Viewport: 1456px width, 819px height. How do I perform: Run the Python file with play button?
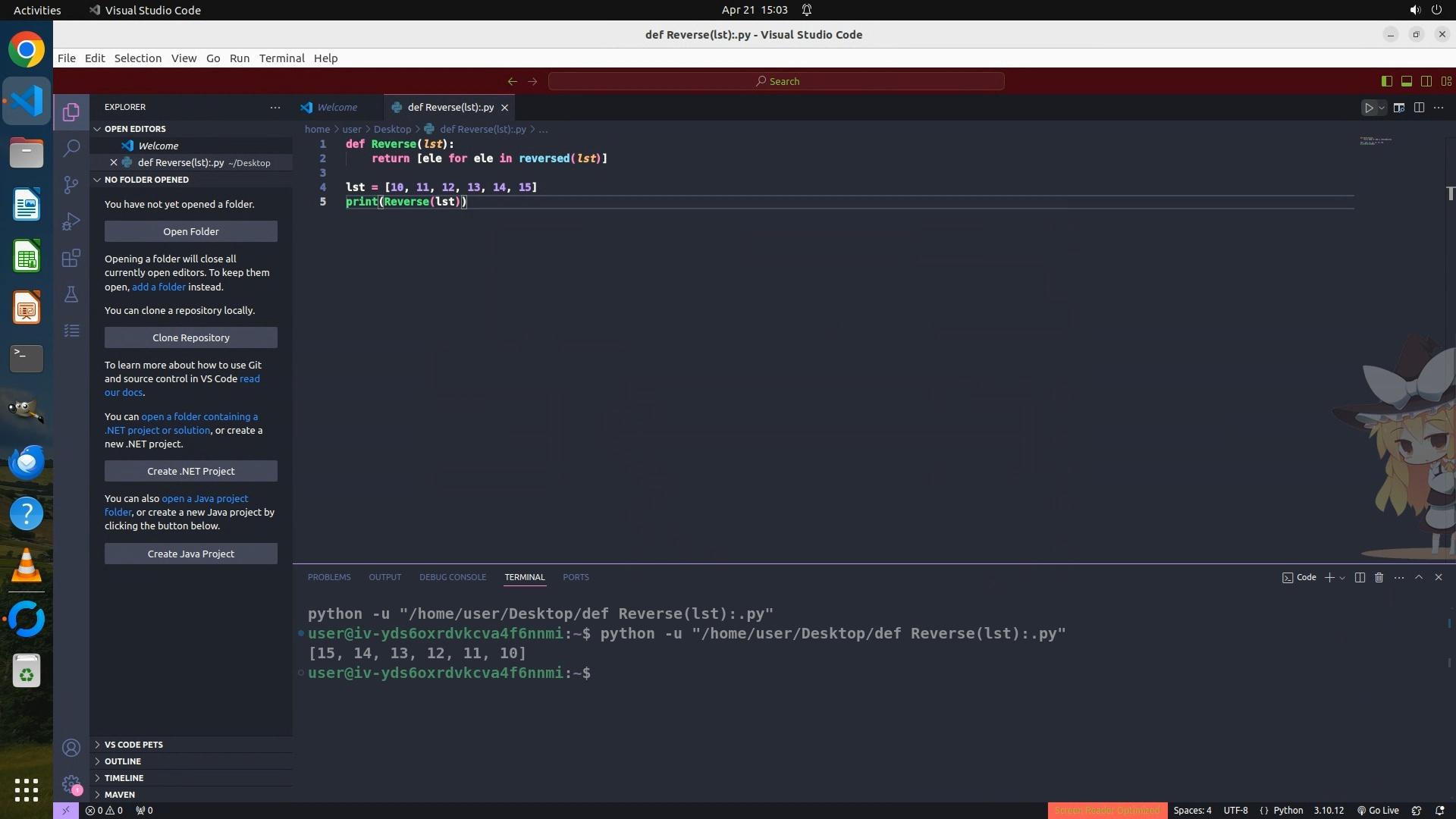click(1369, 108)
